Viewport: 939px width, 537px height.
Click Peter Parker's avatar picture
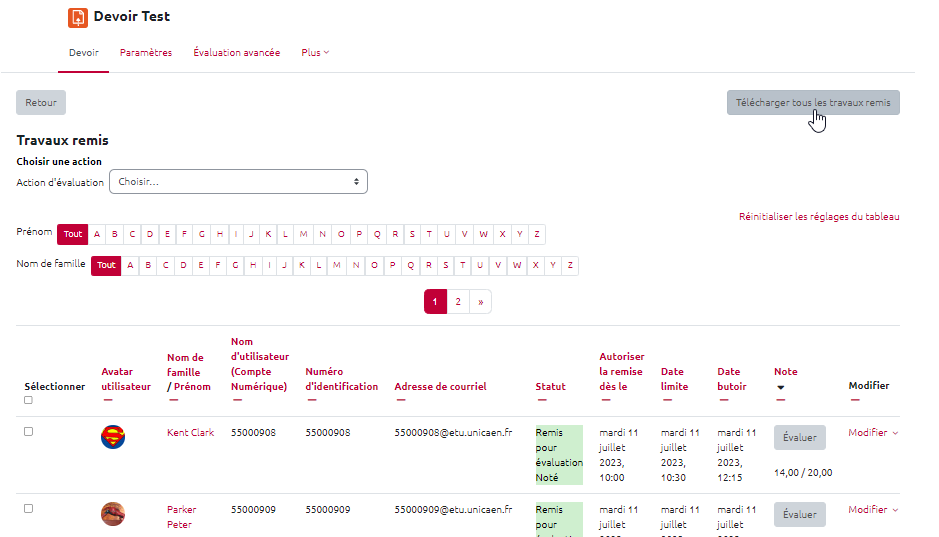coord(113,514)
